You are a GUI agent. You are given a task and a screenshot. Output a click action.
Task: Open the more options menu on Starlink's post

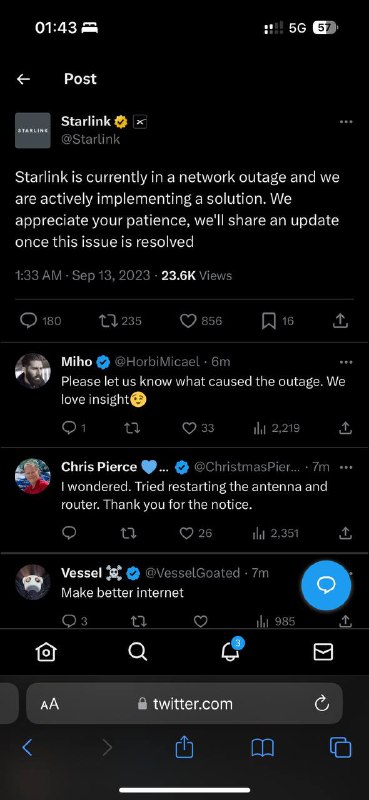pos(346,121)
